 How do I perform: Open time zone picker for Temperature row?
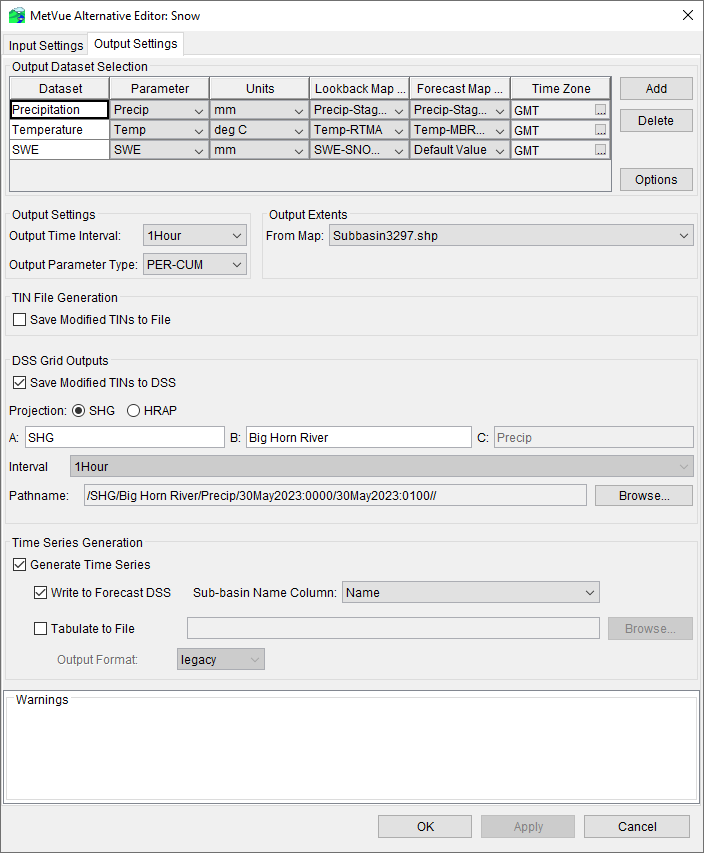tap(600, 131)
